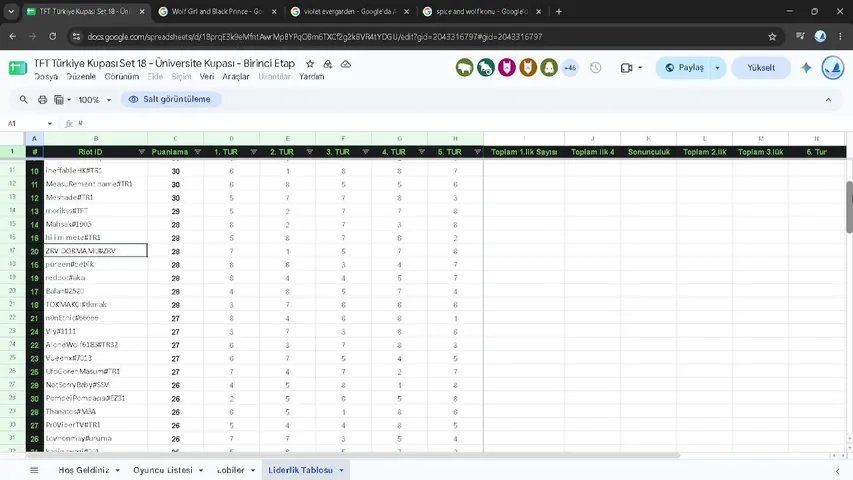The height and width of the screenshot is (480, 853).
Task: Toggle the 3. TUR column filter
Action: pos(366,152)
